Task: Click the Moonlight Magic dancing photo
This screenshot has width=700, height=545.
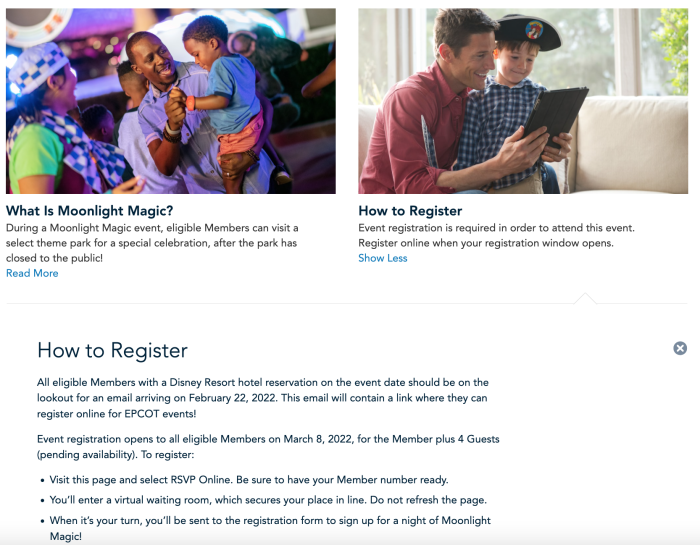Action: pos(171,100)
